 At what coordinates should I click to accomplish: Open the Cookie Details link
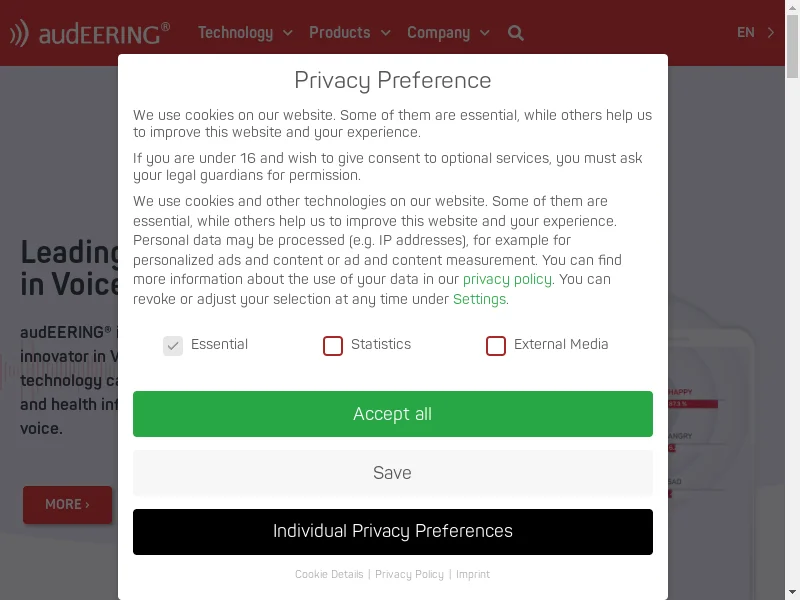(329, 574)
